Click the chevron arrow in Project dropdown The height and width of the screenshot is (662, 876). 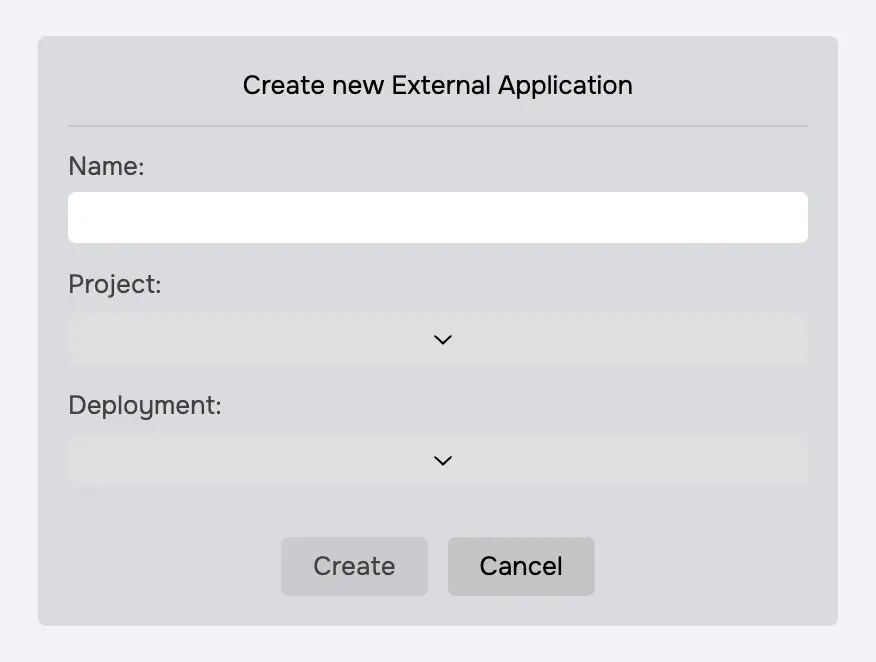click(x=443, y=340)
